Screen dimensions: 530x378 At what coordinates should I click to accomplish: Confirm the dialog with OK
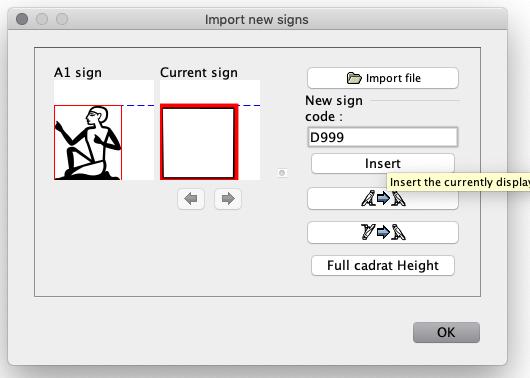446,332
